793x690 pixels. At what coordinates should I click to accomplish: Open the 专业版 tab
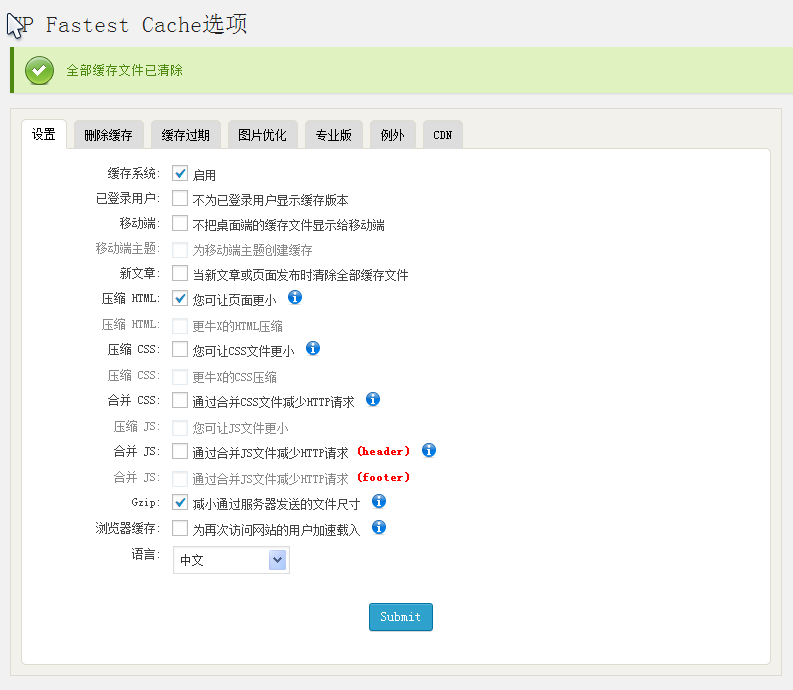333,135
